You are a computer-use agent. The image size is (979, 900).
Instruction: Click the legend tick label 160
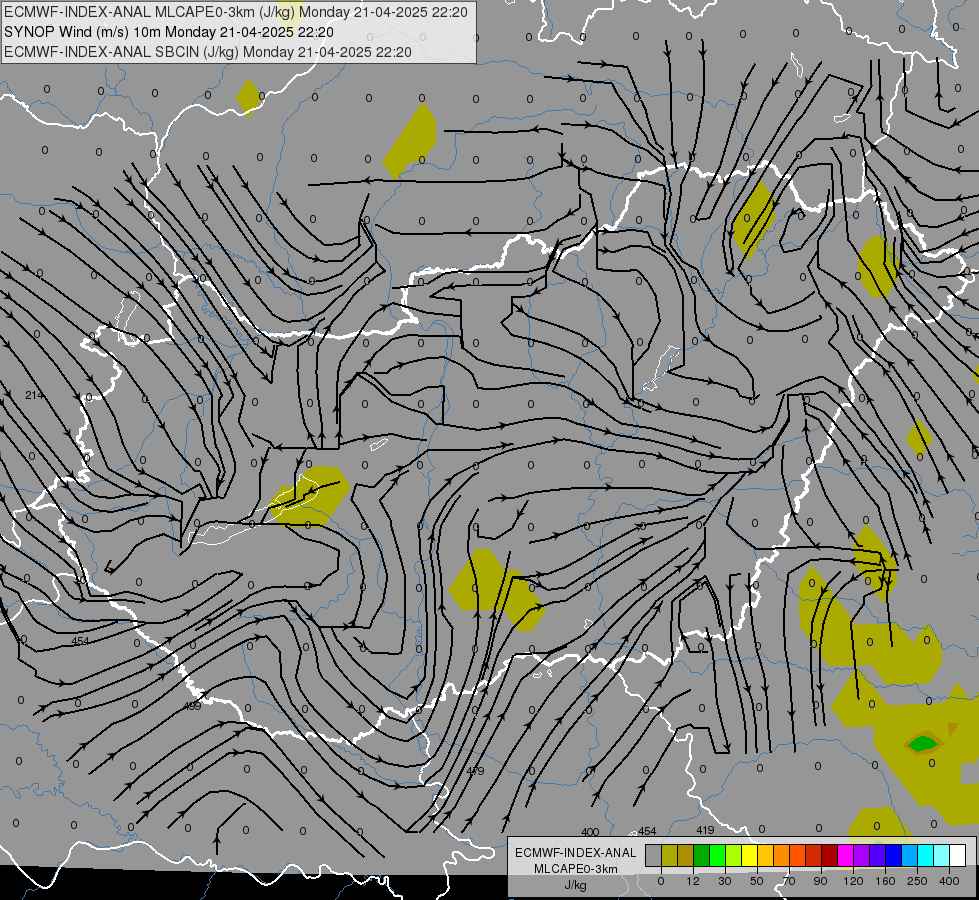[885, 881]
